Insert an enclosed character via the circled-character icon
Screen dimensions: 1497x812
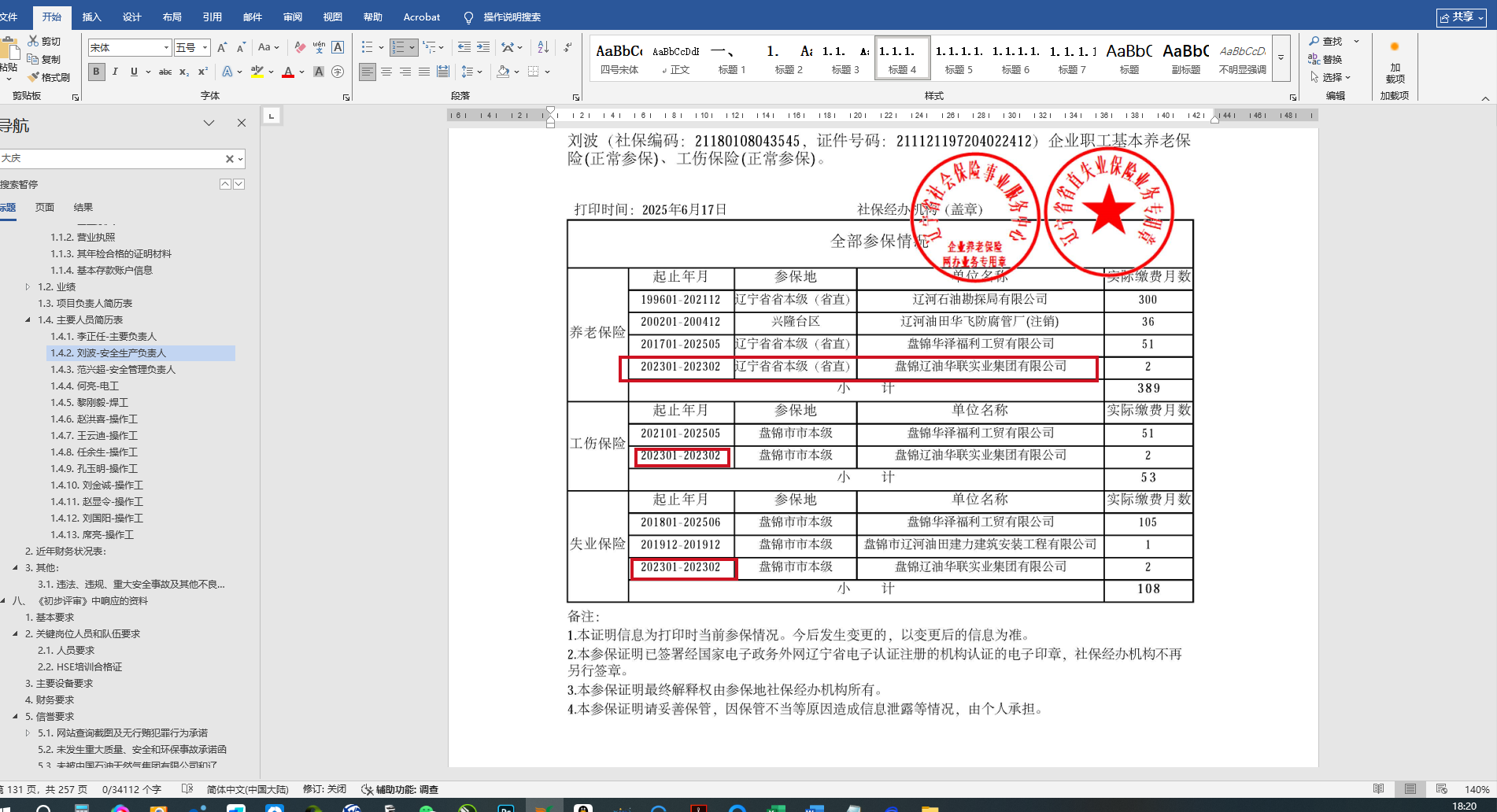click(338, 72)
